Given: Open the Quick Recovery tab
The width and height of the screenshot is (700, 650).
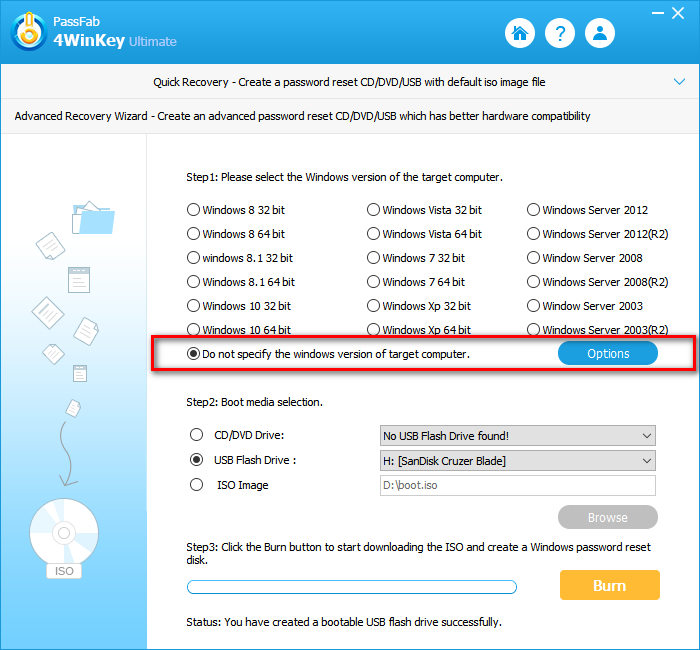Looking at the screenshot, I should click(349, 82).
